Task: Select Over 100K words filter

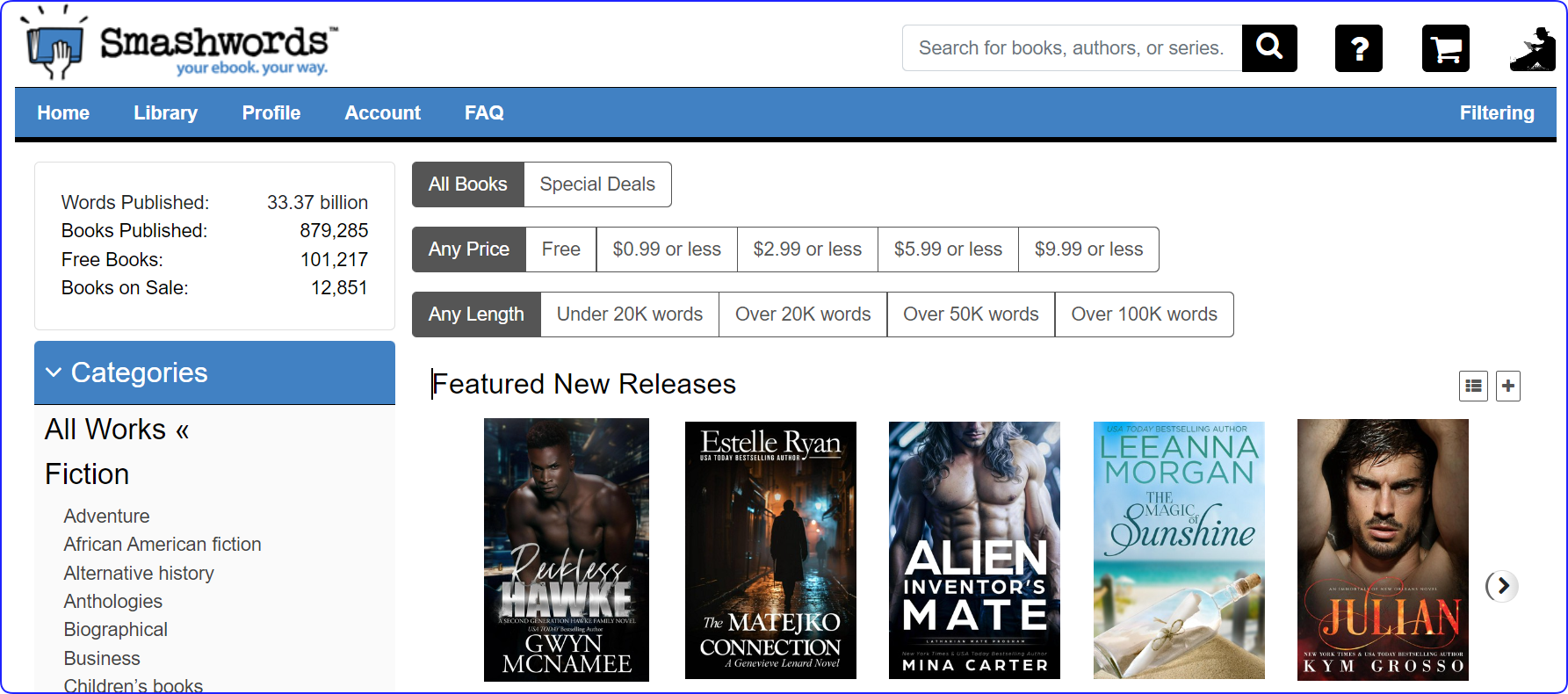Action: (1144, 314)
